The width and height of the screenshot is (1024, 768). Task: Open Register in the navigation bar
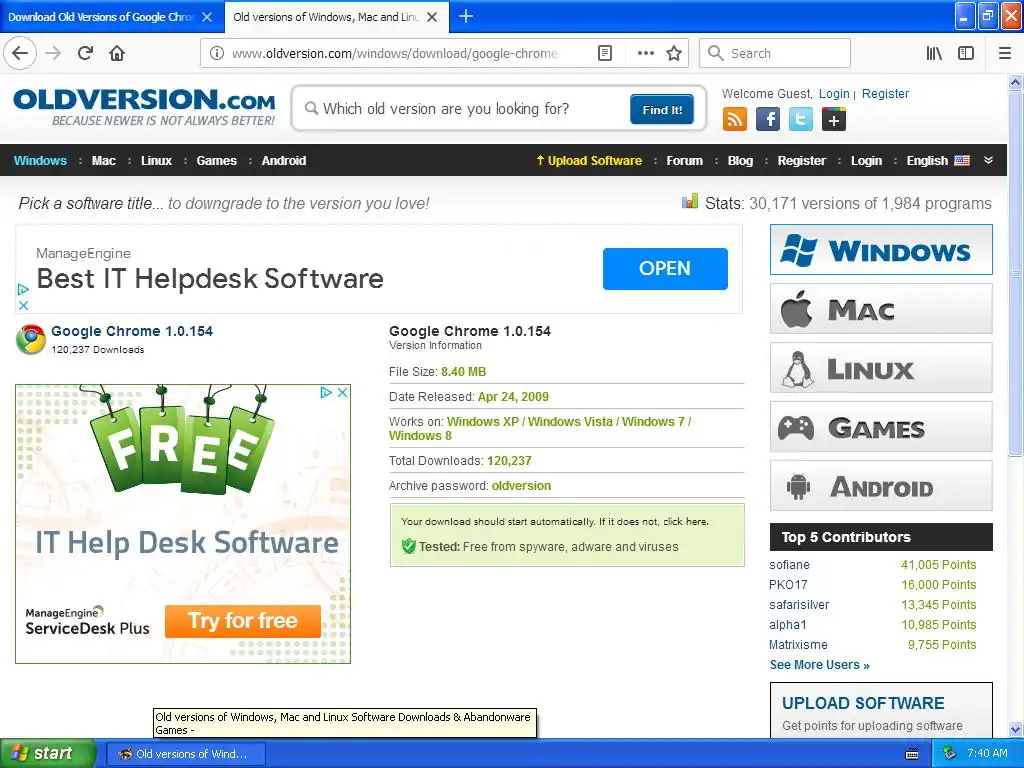click(x=801, y=161)
